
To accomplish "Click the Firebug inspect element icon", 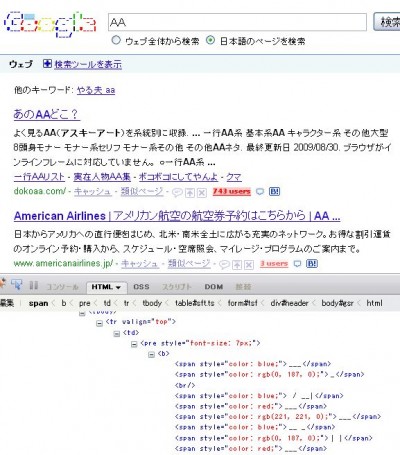I will pos(16,285).
